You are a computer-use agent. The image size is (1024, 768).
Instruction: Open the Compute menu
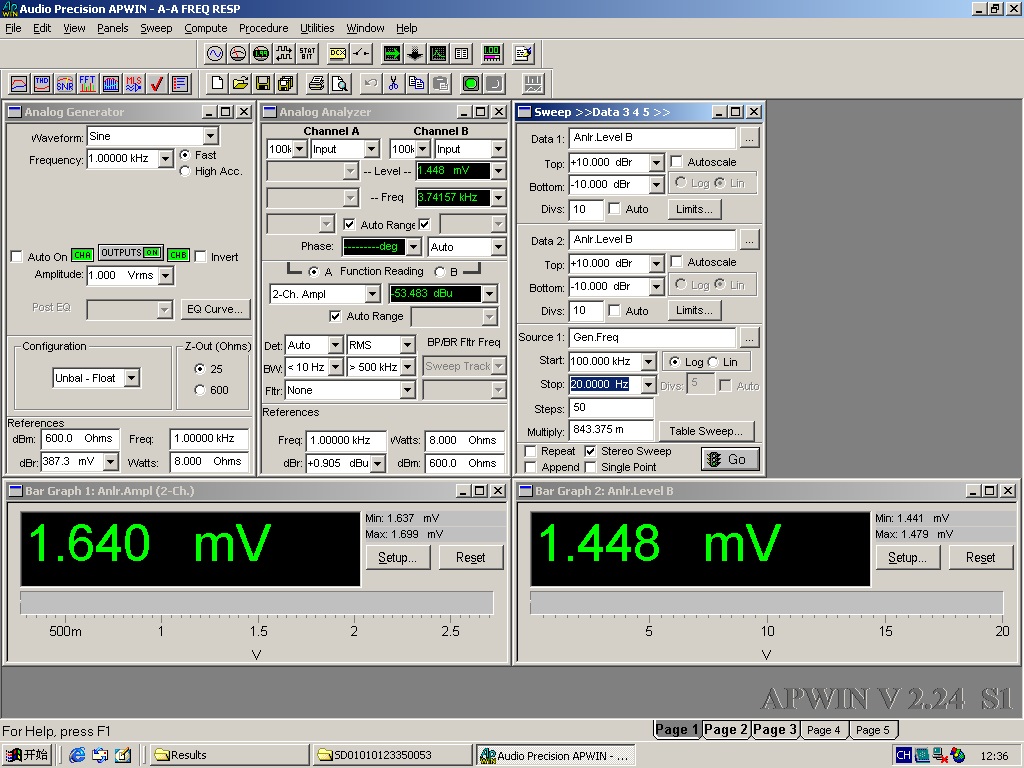pyautogui.click(x=206, y=28)
